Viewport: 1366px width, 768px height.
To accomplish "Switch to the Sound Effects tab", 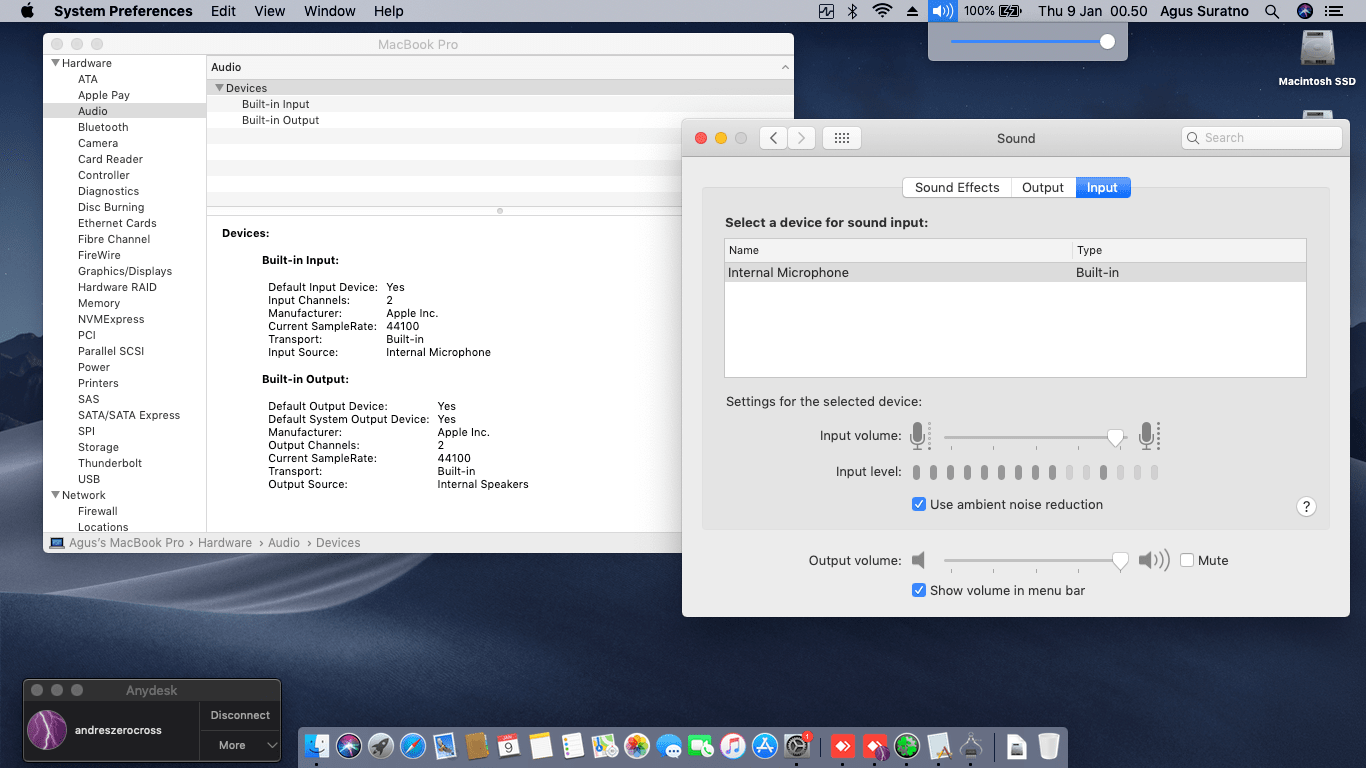I will pyautogui.click(x=957, y=187).
